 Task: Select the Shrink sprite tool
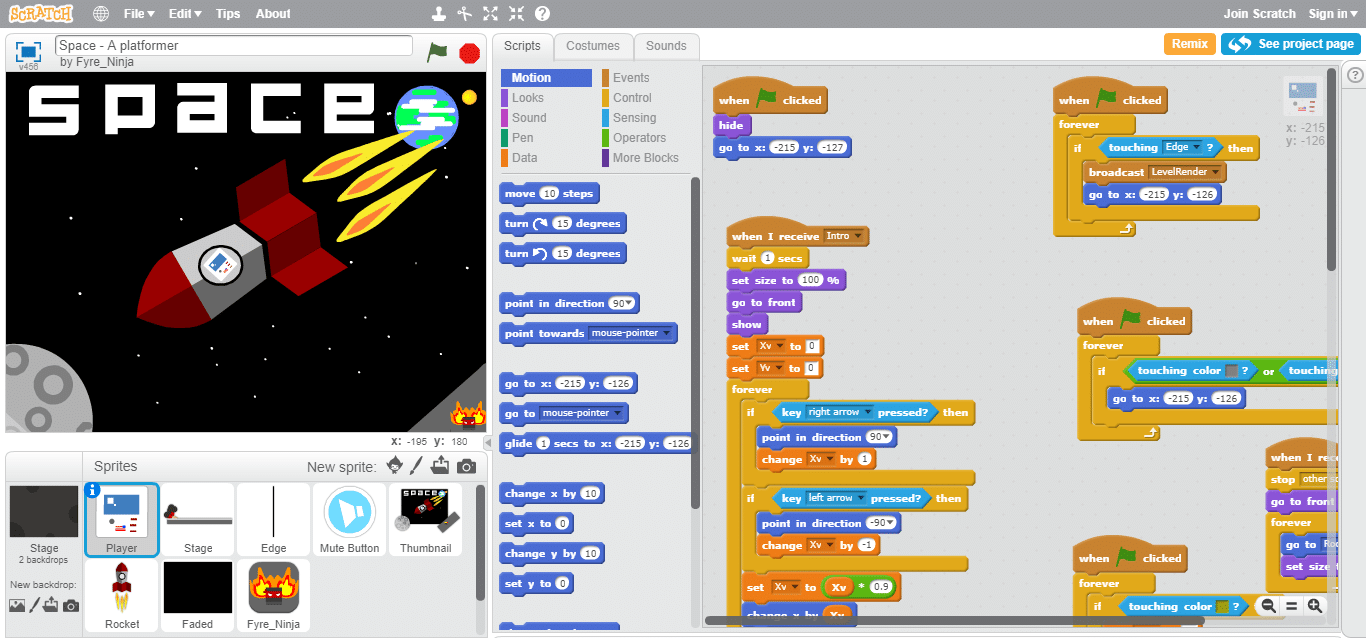coord(516,14)
